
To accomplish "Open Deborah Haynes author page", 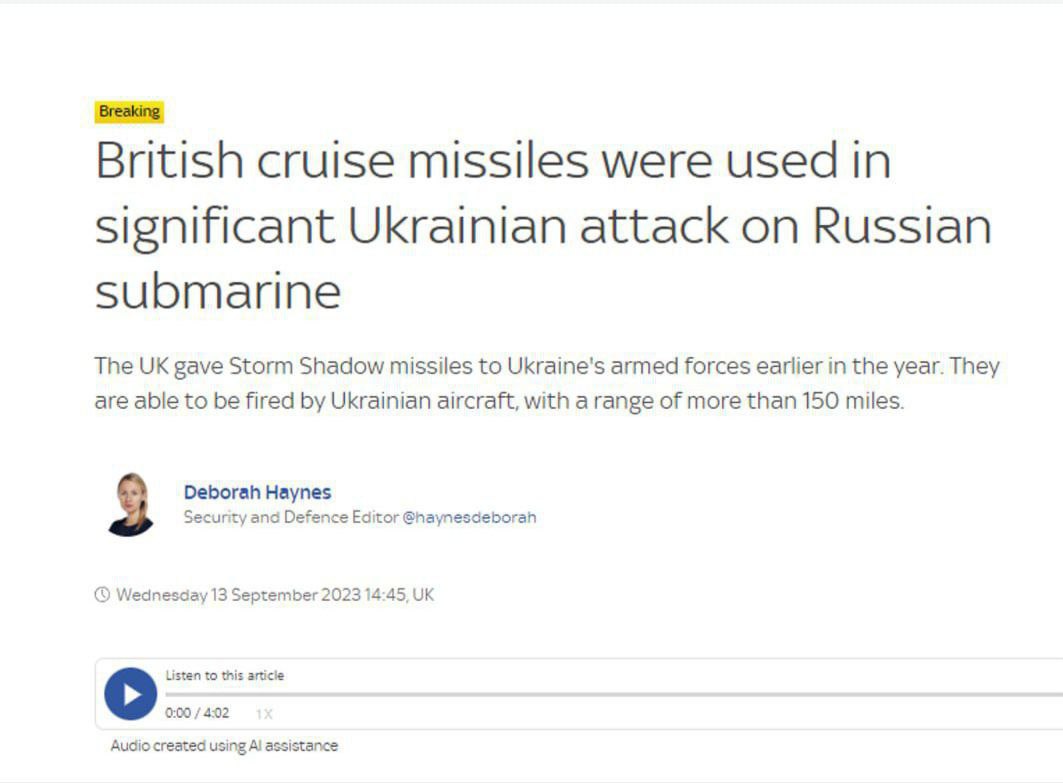I will 257,492.
